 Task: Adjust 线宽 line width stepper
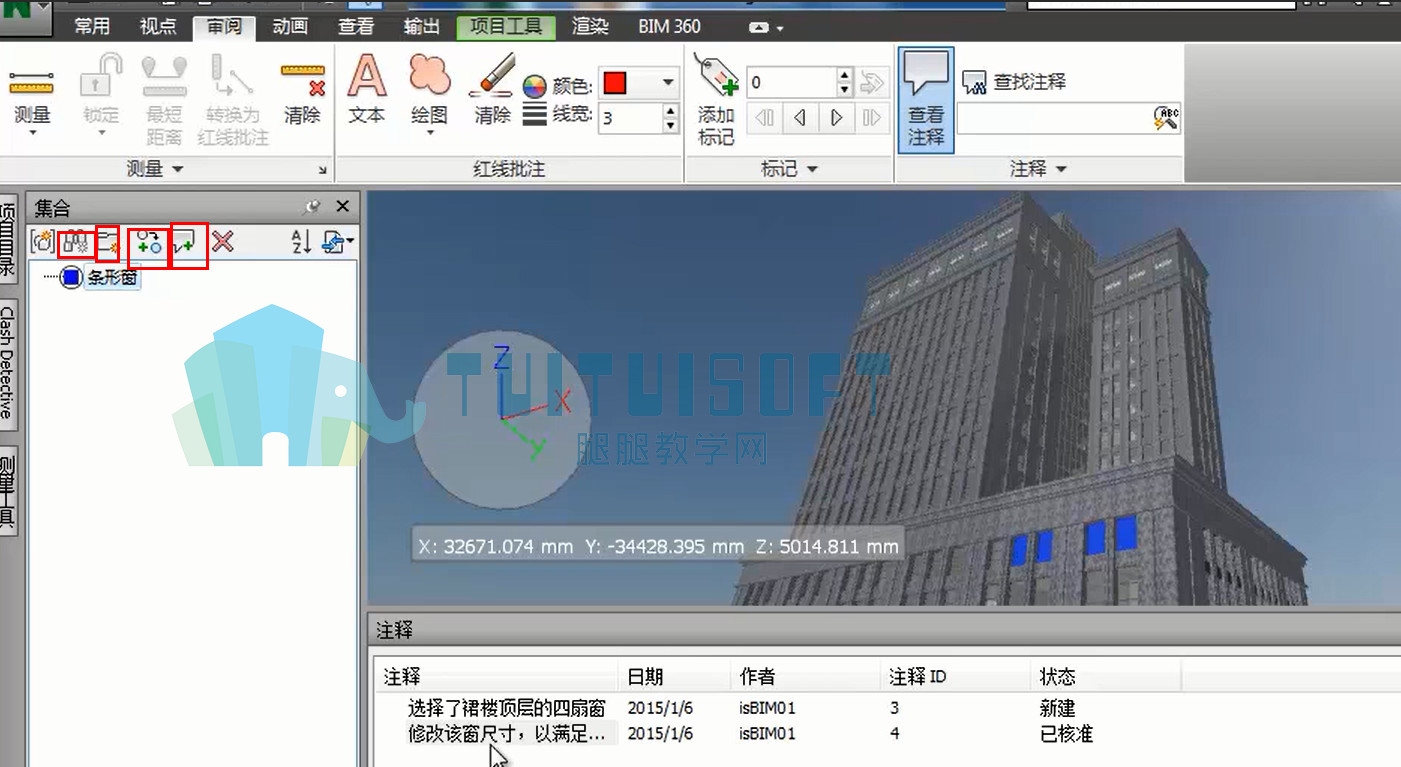[671, 118]
